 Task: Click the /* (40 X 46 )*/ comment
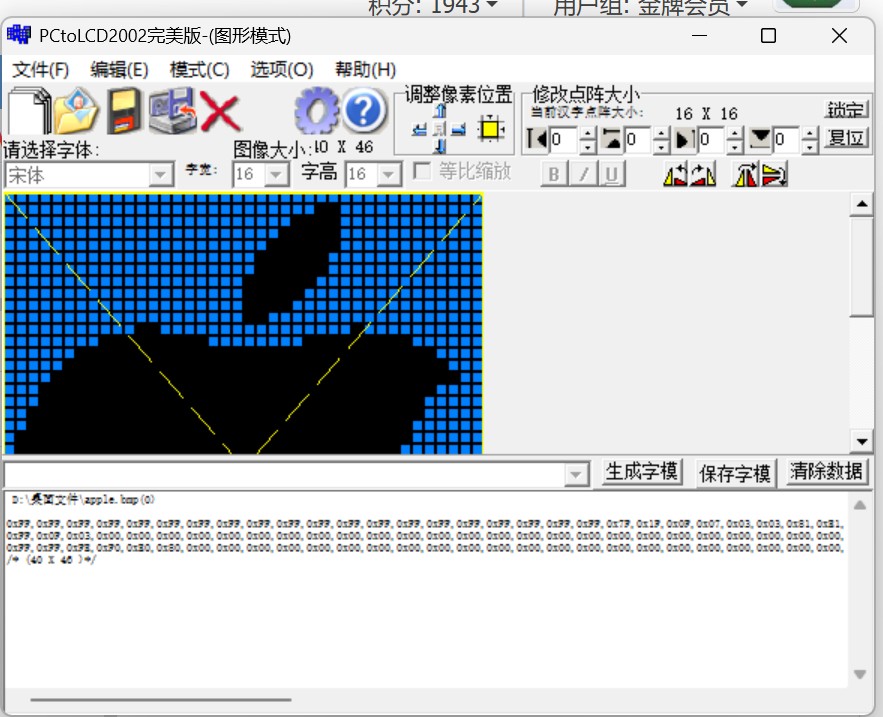51,560
